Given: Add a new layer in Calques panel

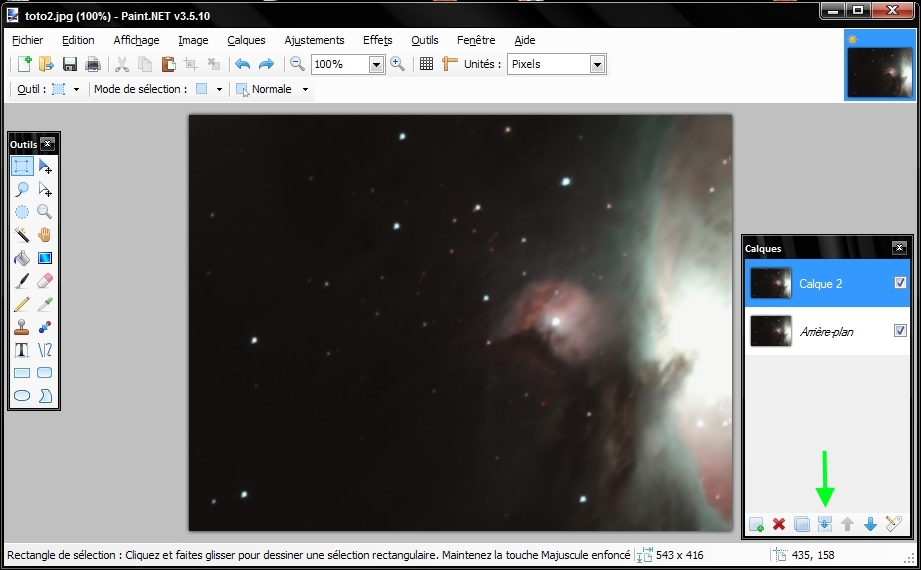Looking at the screenshot, I should click(757, 524).
